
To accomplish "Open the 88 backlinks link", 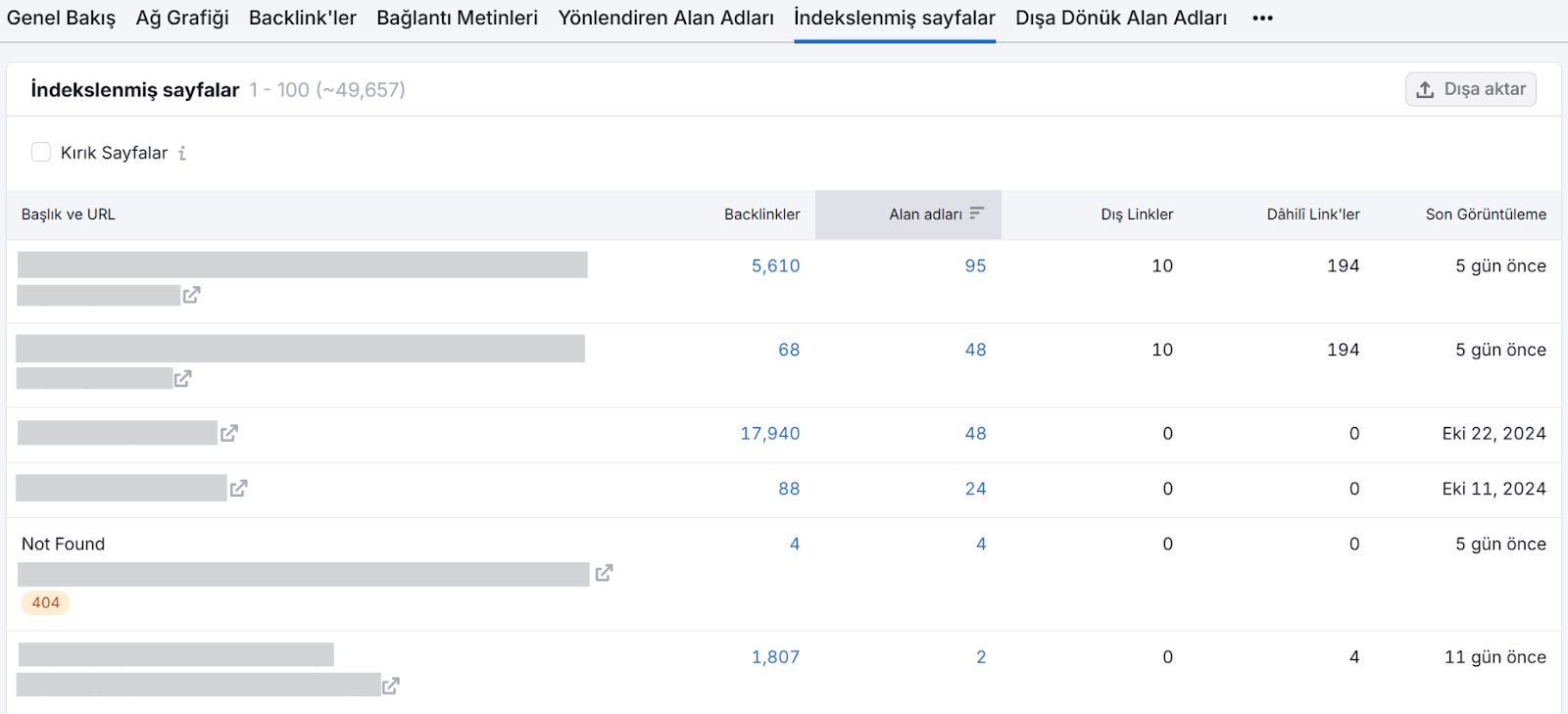I will (789, 489).
